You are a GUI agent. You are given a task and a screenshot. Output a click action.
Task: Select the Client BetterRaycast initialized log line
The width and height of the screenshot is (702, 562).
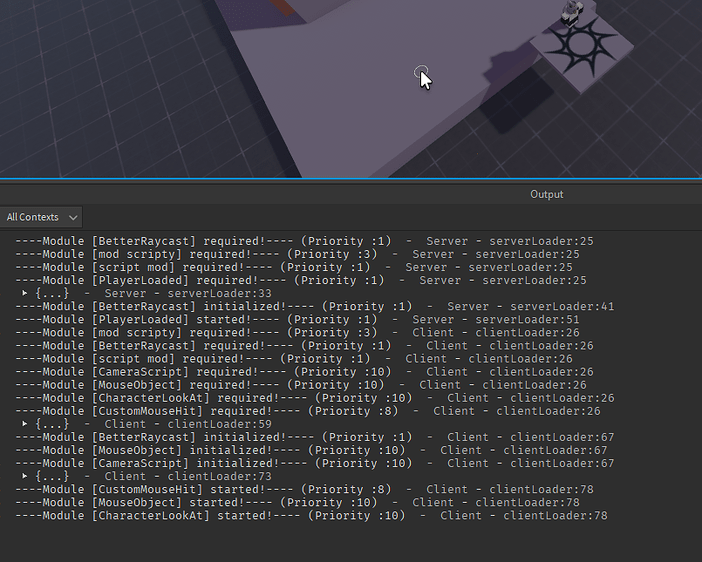click(x=315, y=437)
